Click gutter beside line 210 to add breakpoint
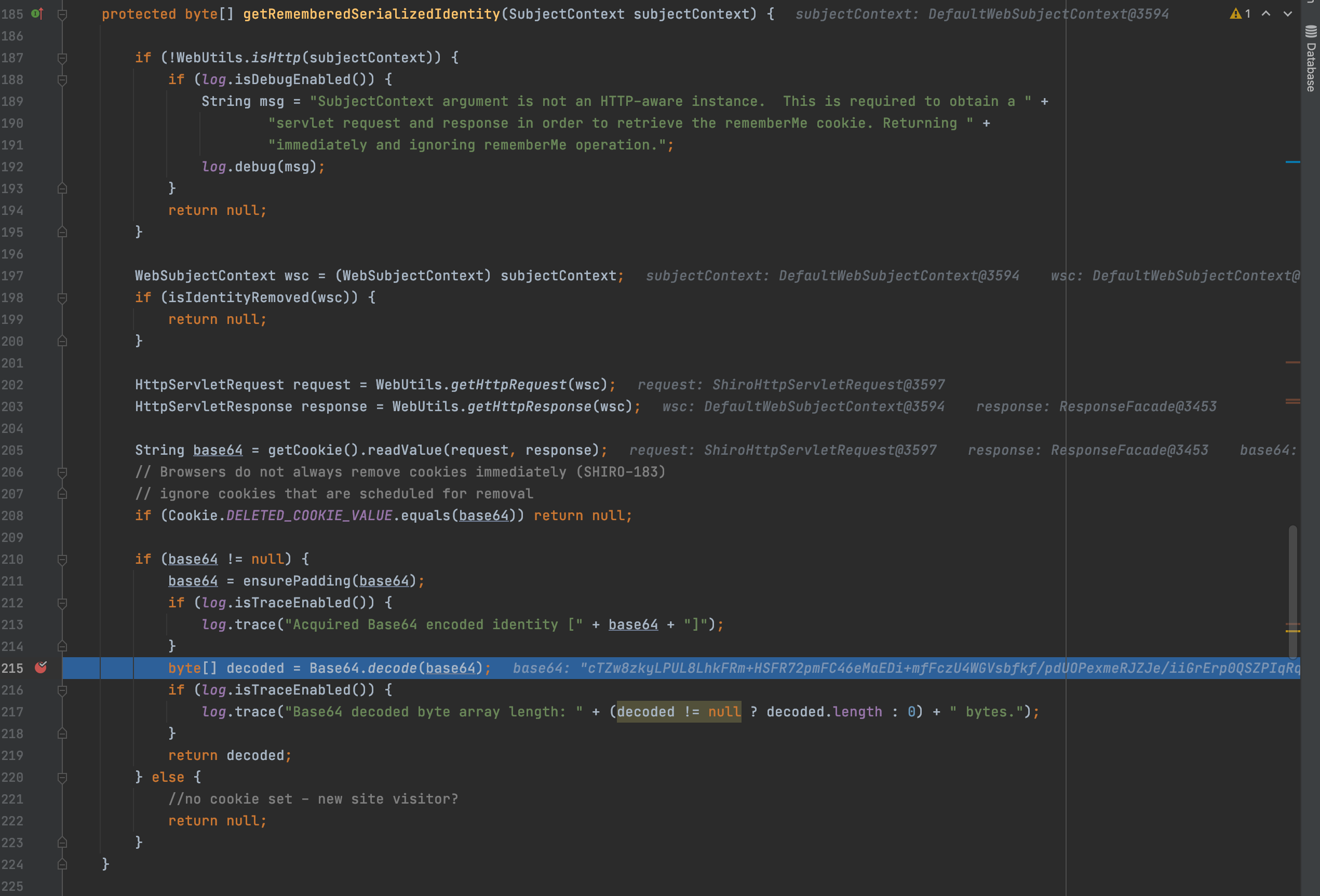The width and height of the screenshot is (1320, 896). (41, 559)
